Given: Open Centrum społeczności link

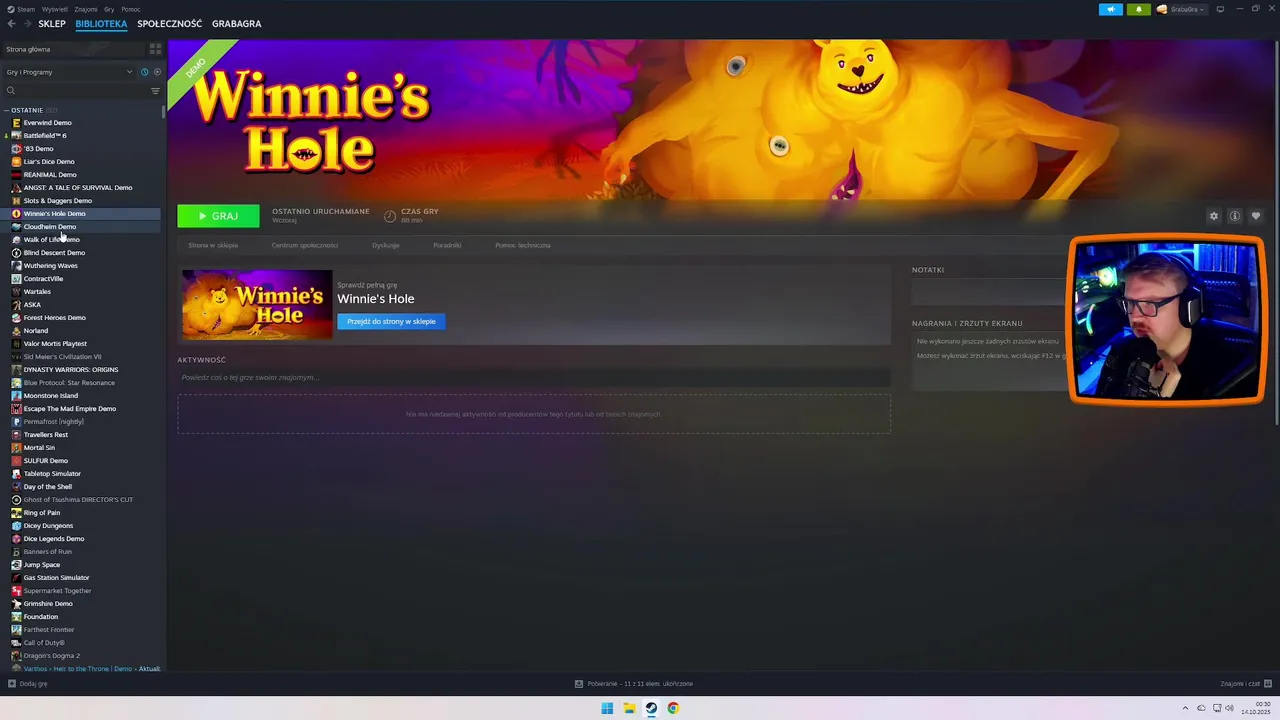Looking at the screenshot, I should tap(305, 245).
